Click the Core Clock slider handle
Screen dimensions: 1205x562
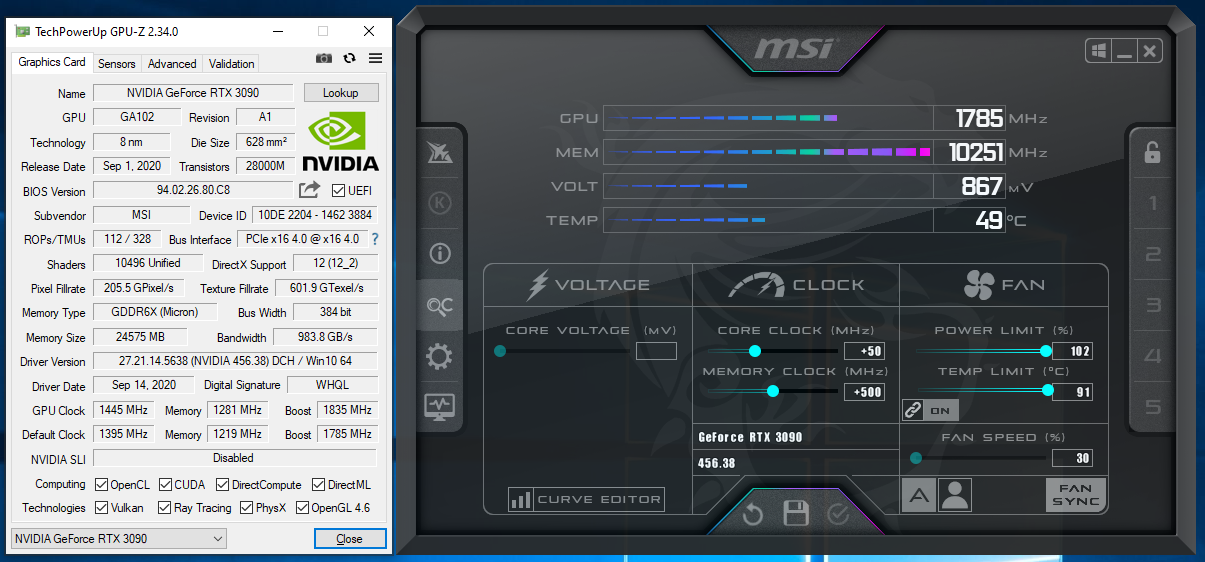(755, 351)
